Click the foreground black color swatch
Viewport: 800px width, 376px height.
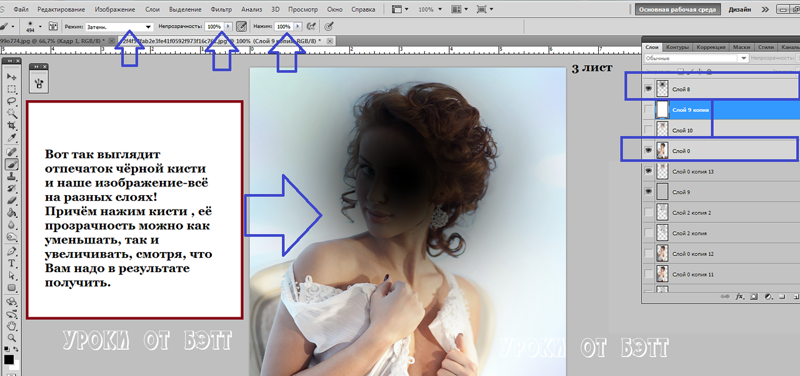click(9, 359)
